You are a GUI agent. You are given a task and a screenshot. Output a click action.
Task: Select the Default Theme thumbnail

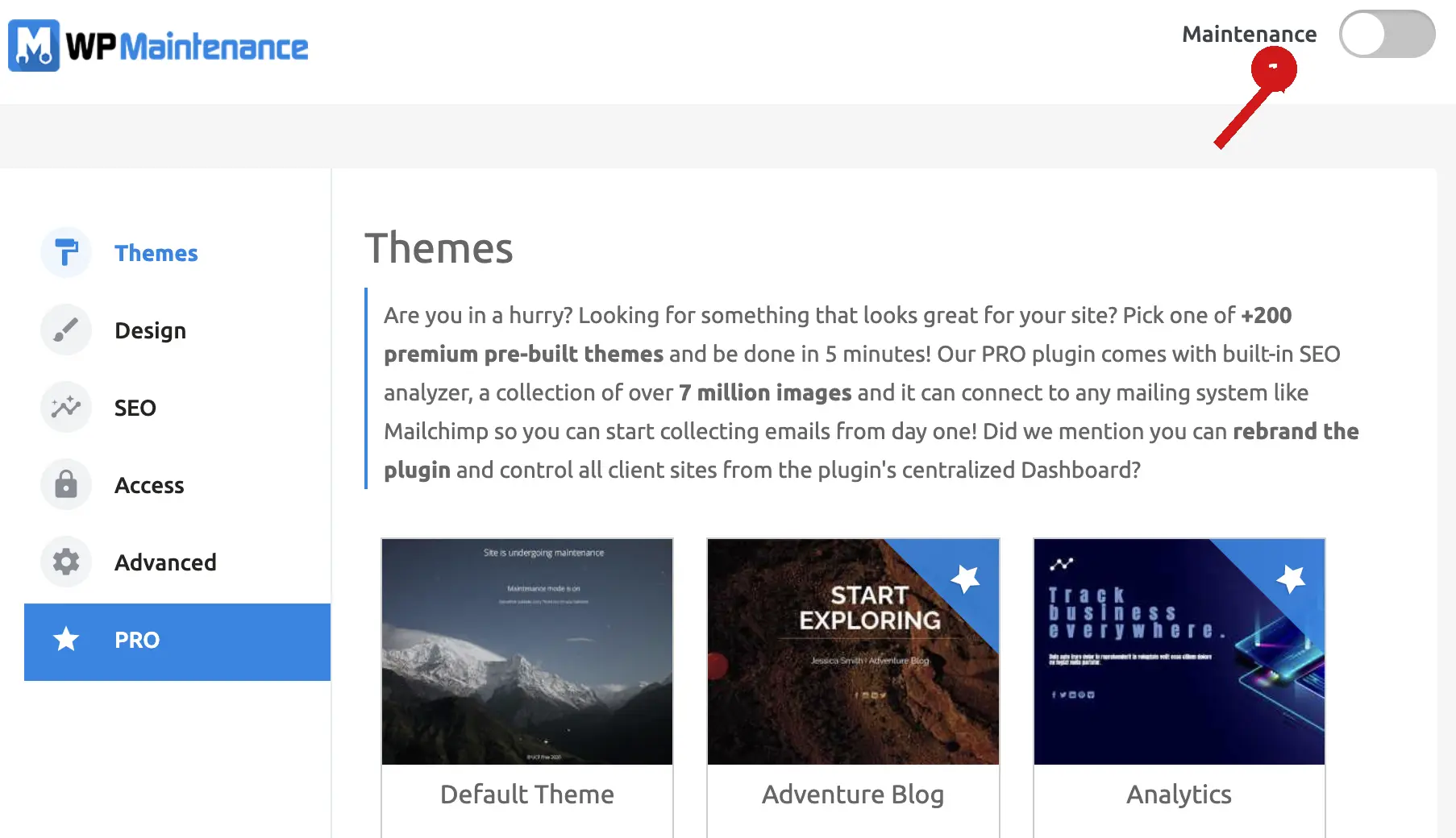(527, 651)
